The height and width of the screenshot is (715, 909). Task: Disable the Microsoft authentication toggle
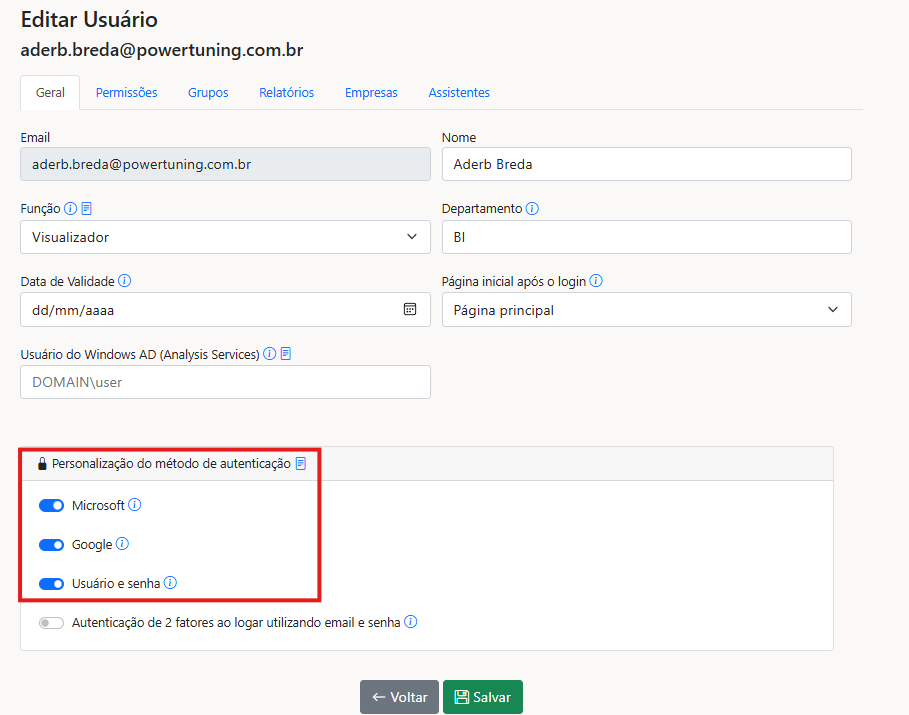51,506
